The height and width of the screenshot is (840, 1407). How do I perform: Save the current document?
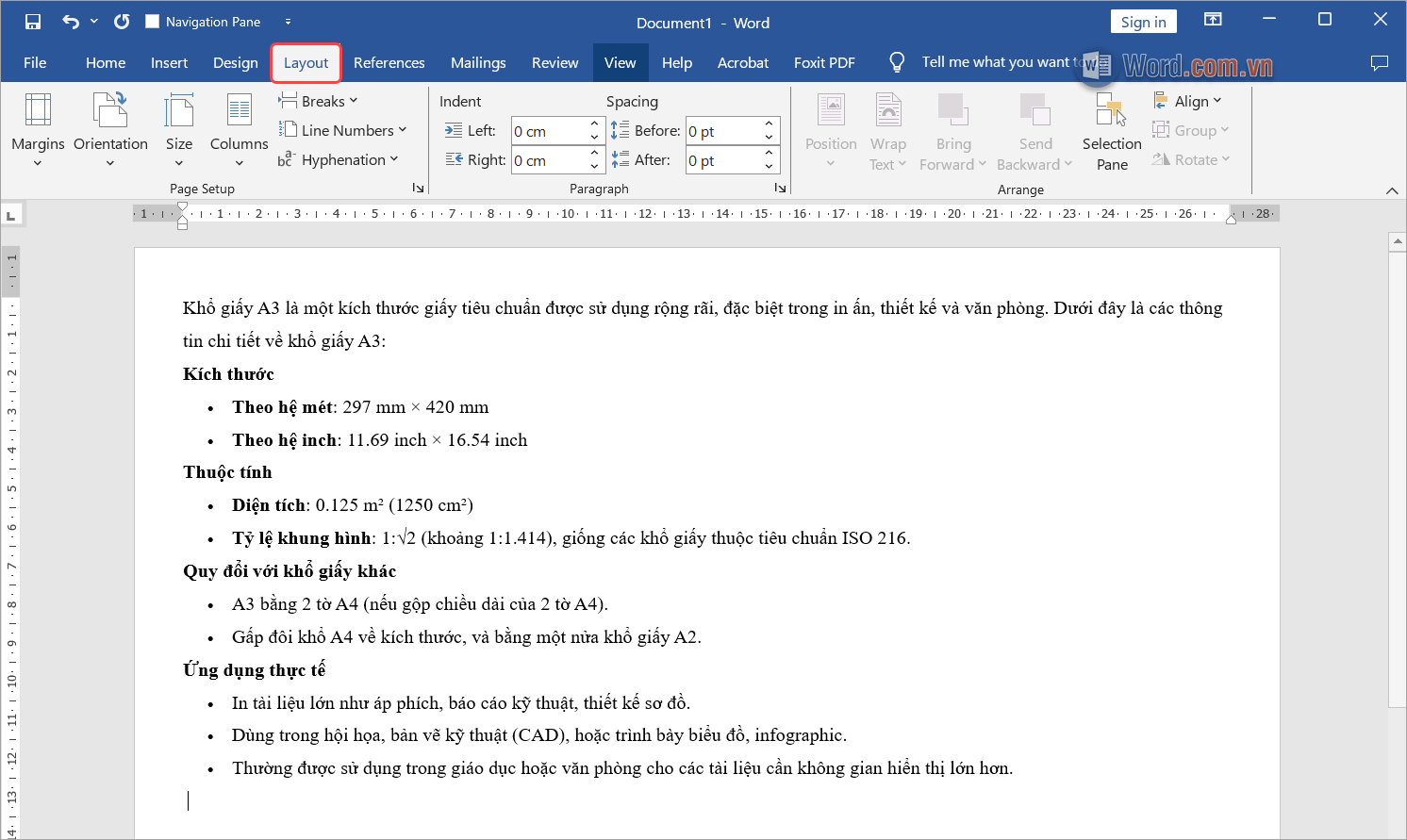coord(32,20)
